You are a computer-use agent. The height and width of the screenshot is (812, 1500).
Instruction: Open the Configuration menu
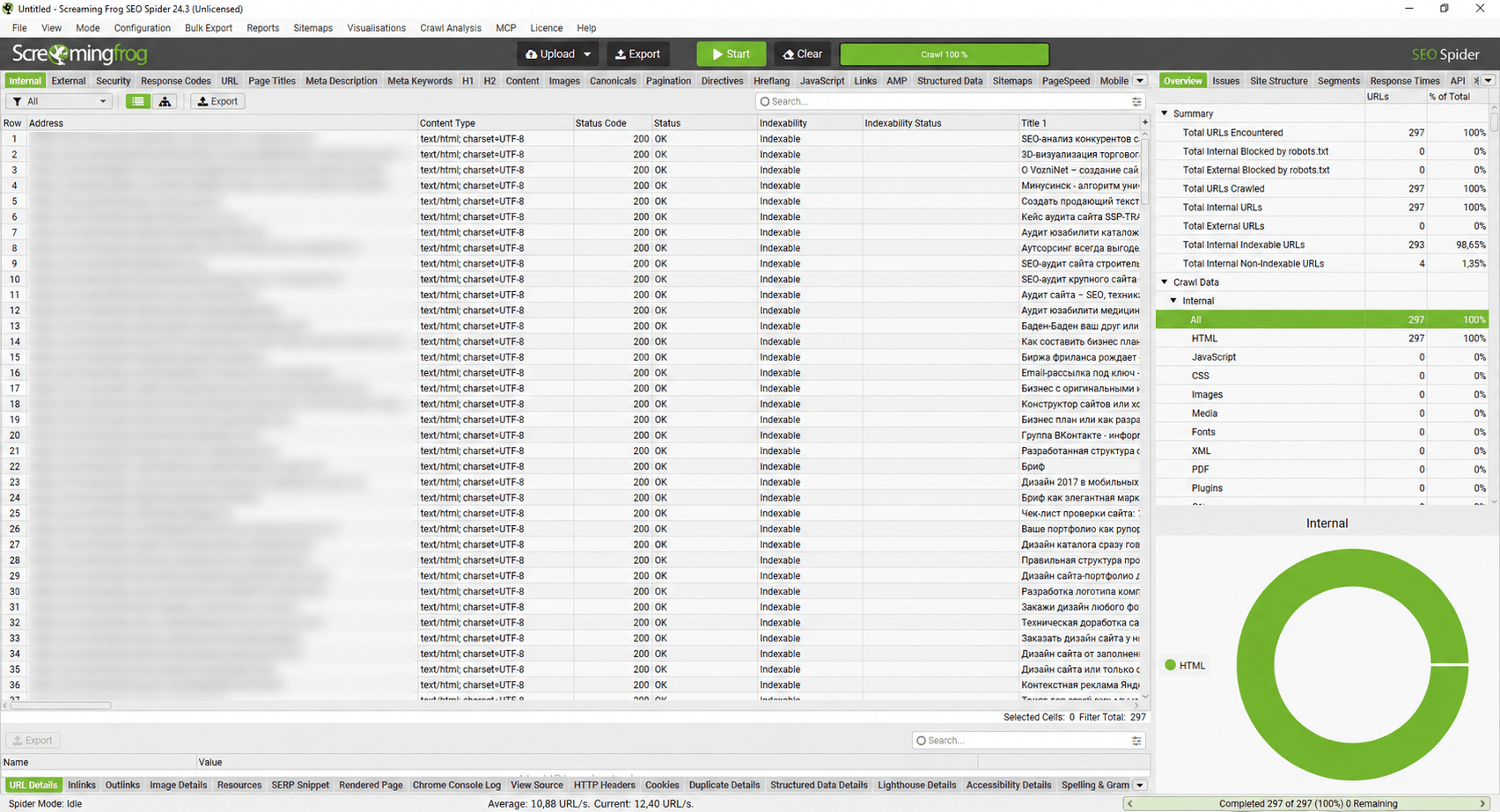(142, 28)
